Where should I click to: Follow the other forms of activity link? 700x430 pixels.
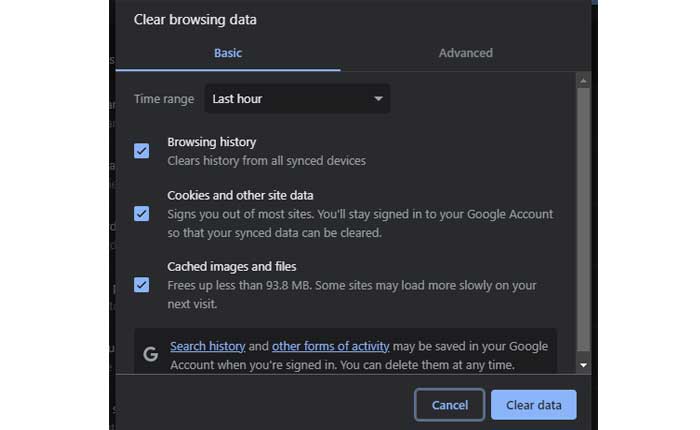tap(330, 346)
